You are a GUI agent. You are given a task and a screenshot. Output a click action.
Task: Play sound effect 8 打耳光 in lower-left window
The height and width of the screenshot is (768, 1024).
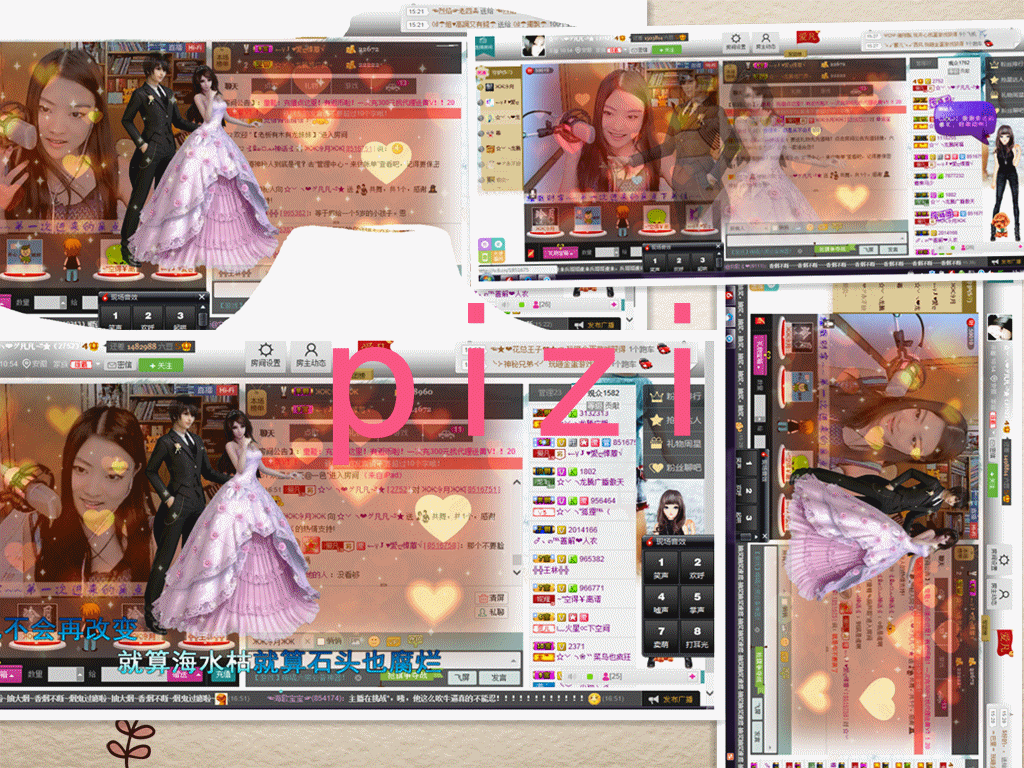(697, 637)
